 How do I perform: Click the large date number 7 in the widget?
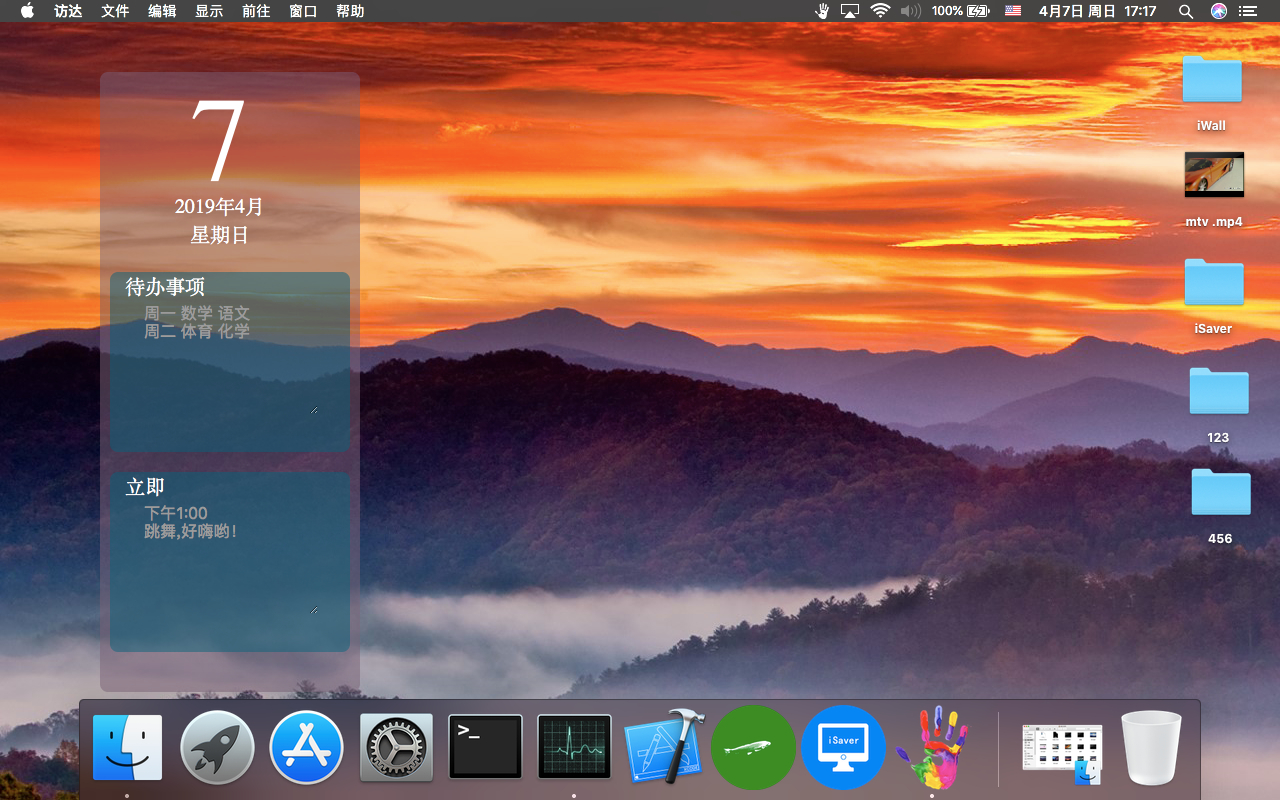(219, 141)
